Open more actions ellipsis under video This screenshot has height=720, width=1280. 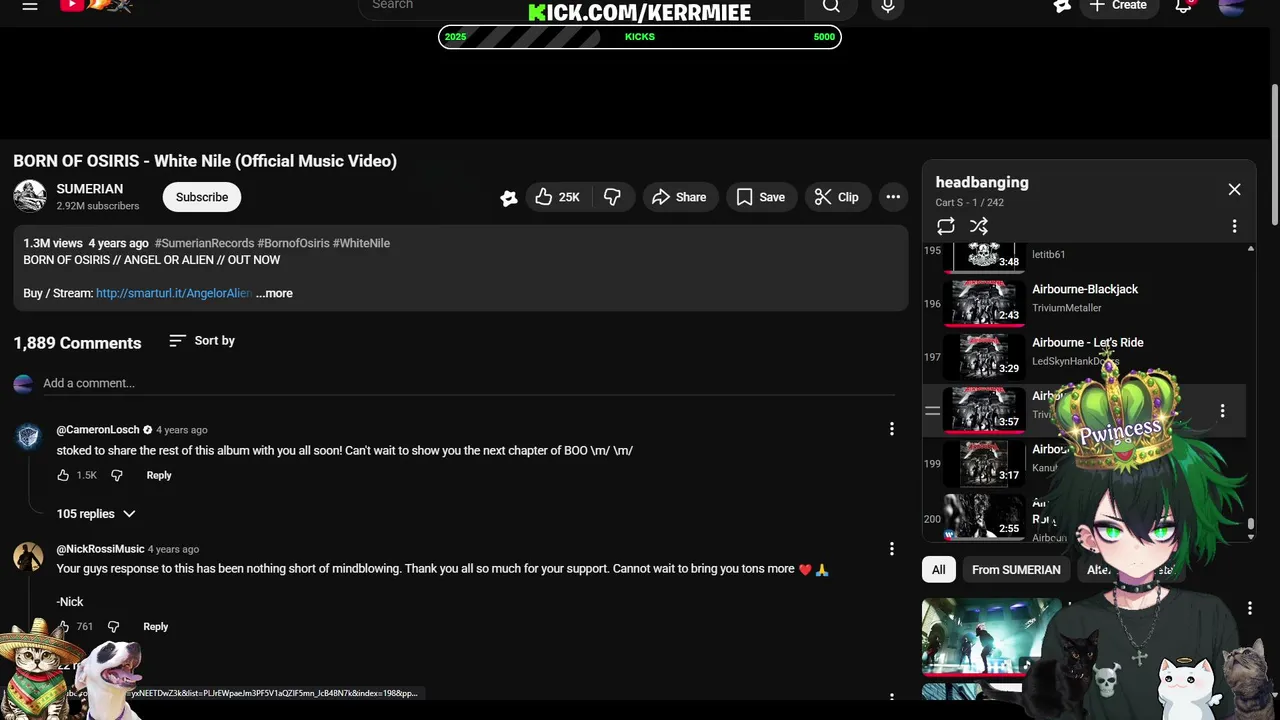pyautogui.click(x=893, y=197)
